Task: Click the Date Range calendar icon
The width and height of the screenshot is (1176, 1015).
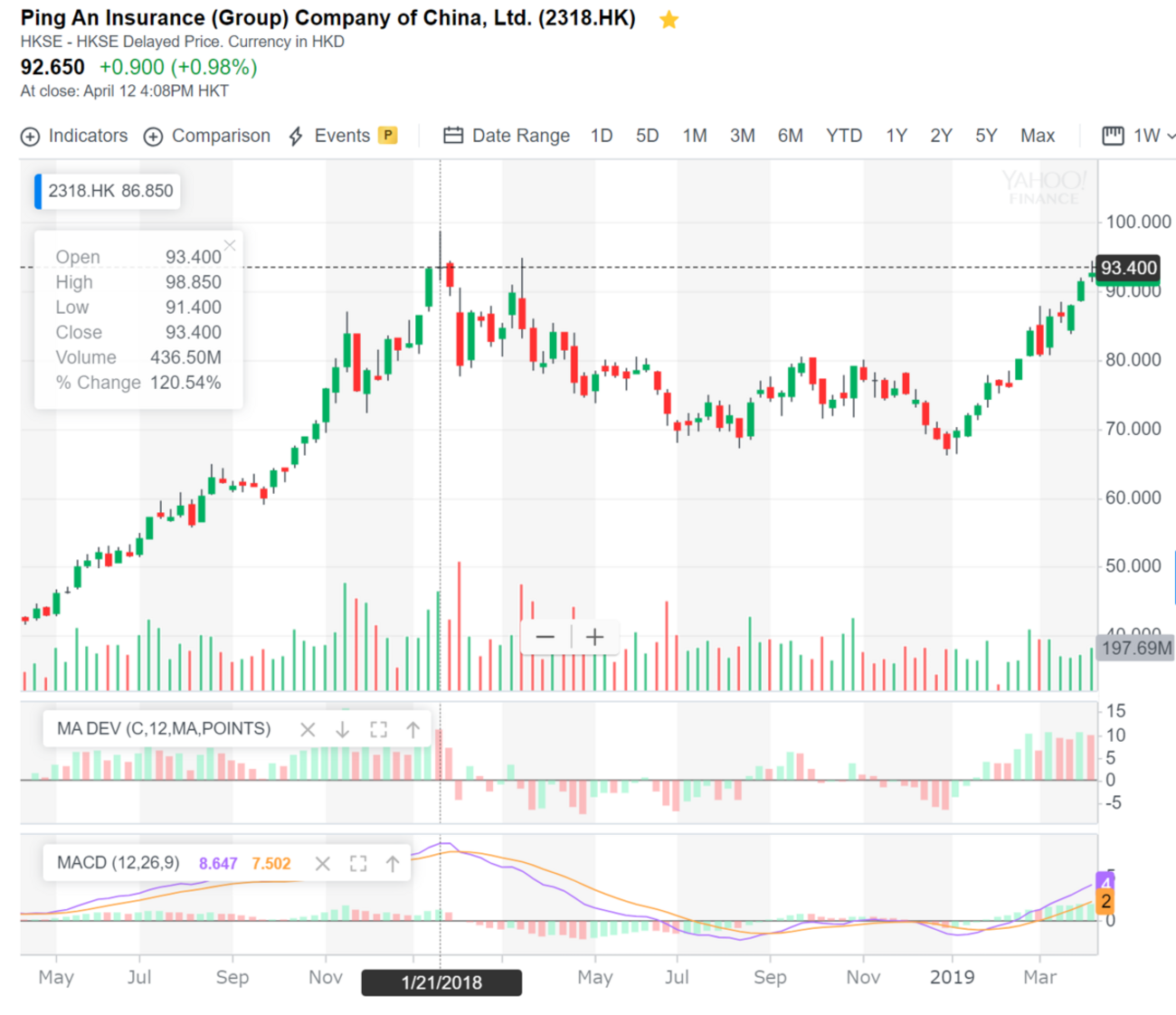Action: [x=453, y=136]
